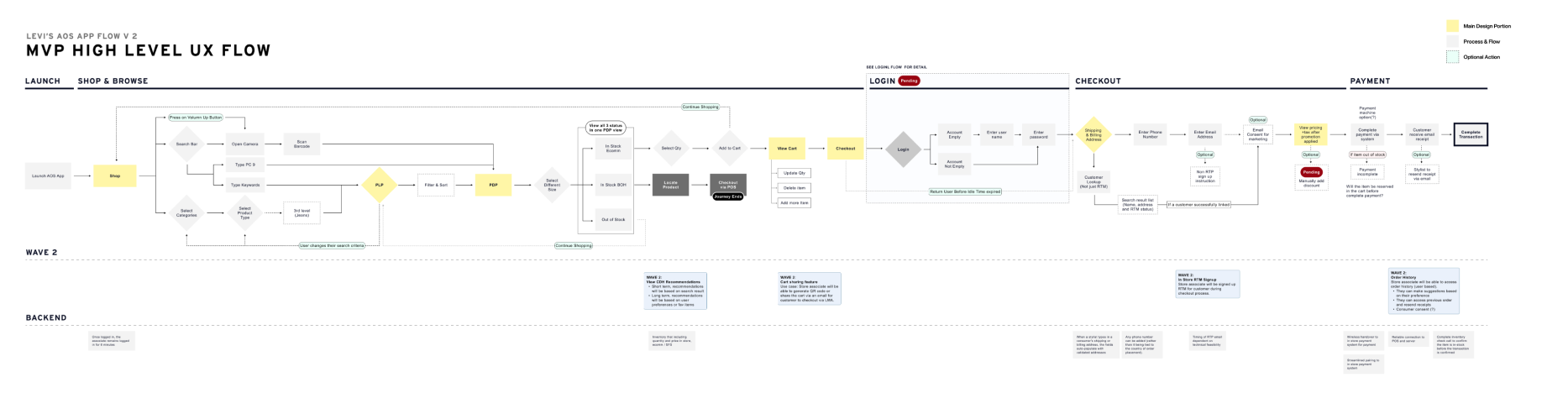Click the Select Product Type diamond
Image resolution: width=1568 pixels, height=398 pixels.
[x=245, y=213]
